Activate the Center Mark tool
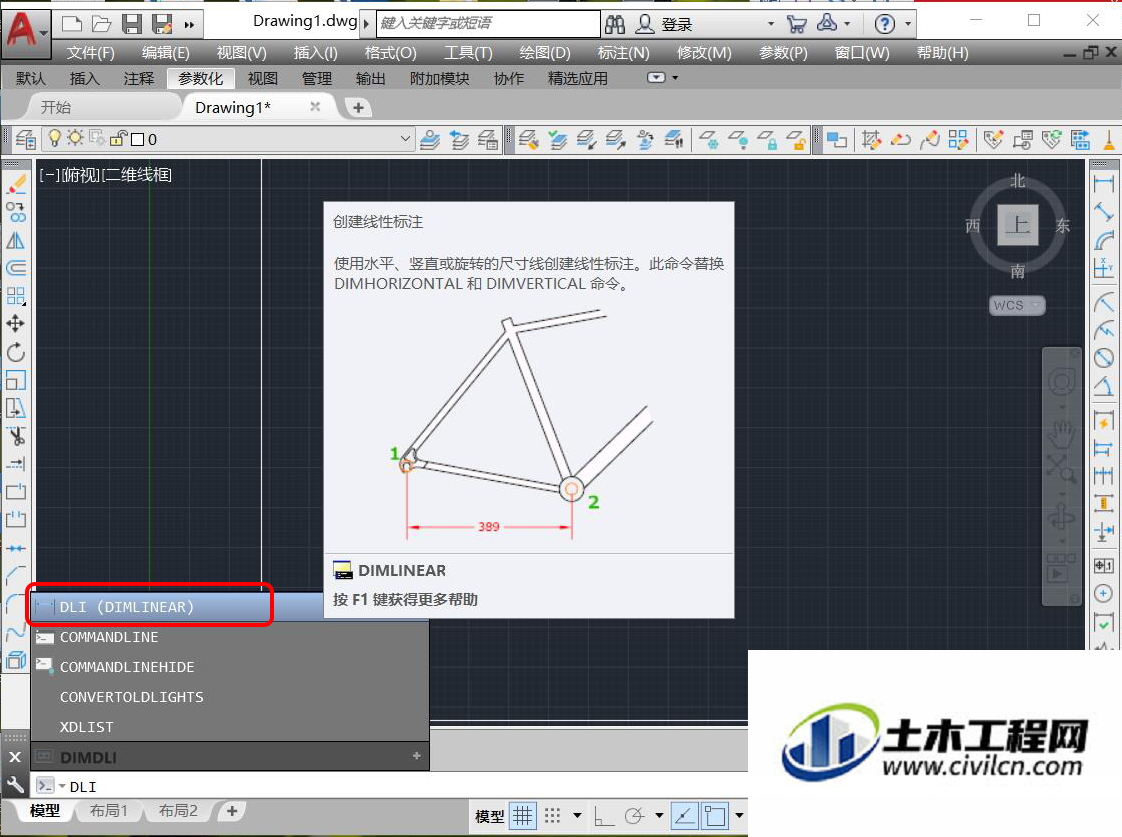The width and height of the screenshot is (1122, 837). pos(1104,593)
